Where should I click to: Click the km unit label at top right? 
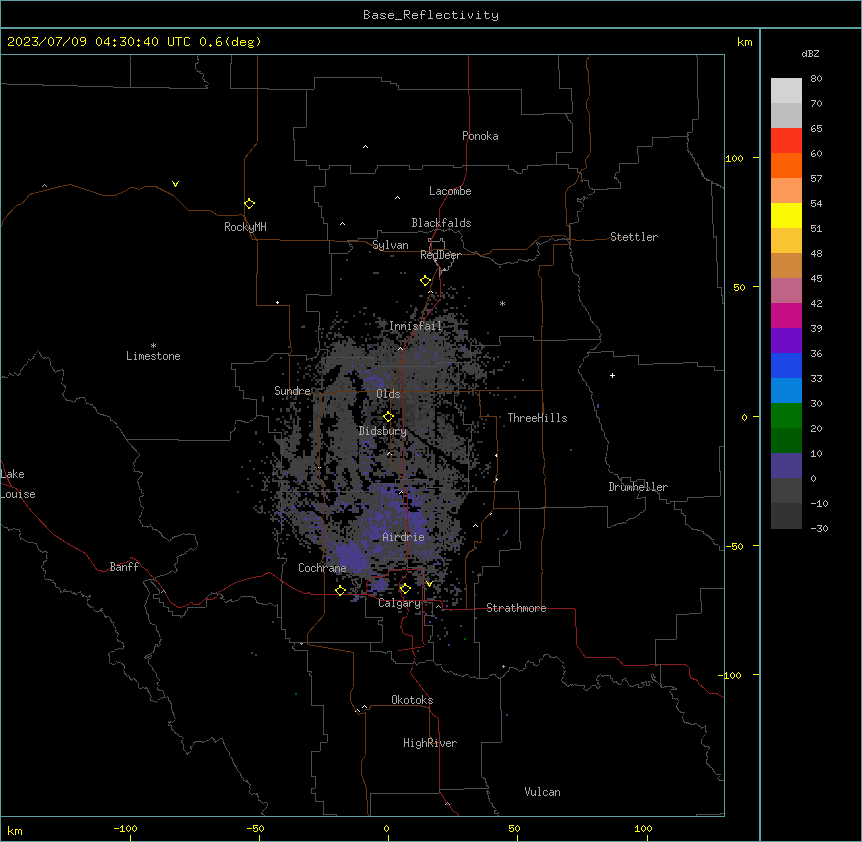(x=744, y=42)
